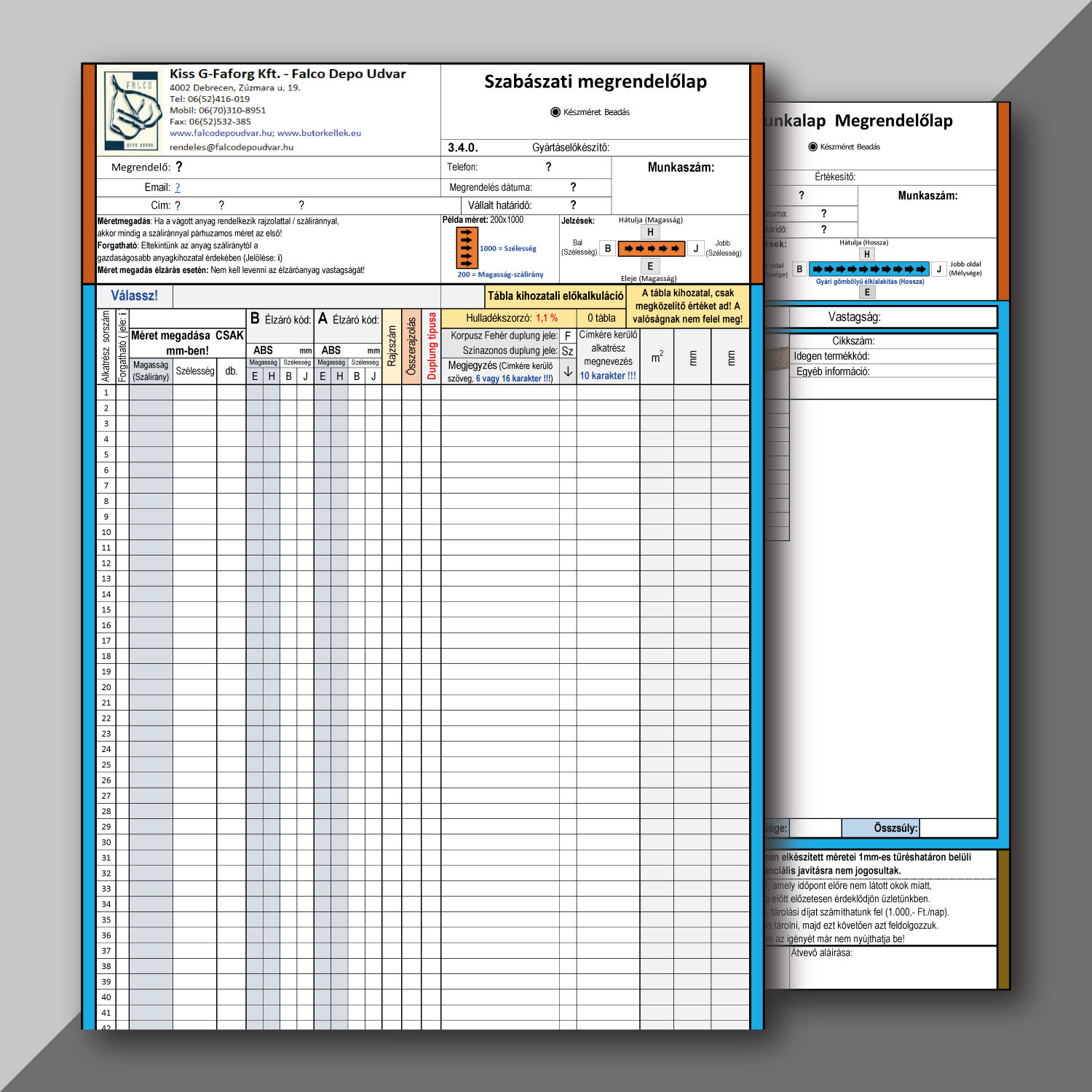Click Munkaszám on the Munkalap back sheet
1092x1092 pixels.
[927, 195]
